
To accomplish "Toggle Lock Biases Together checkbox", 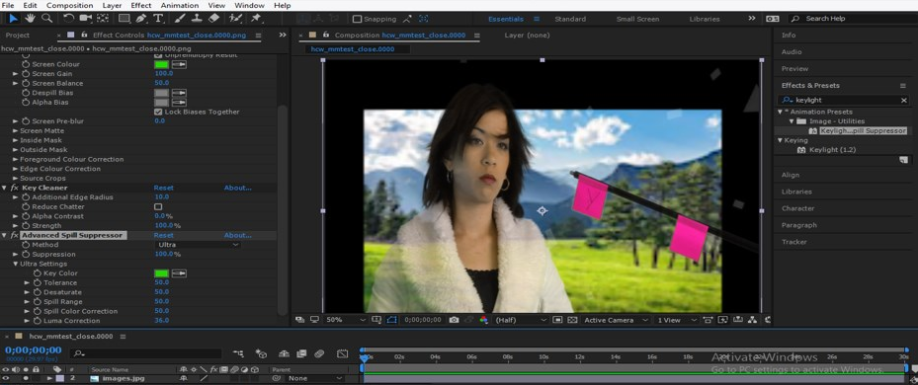I will 158,112.
